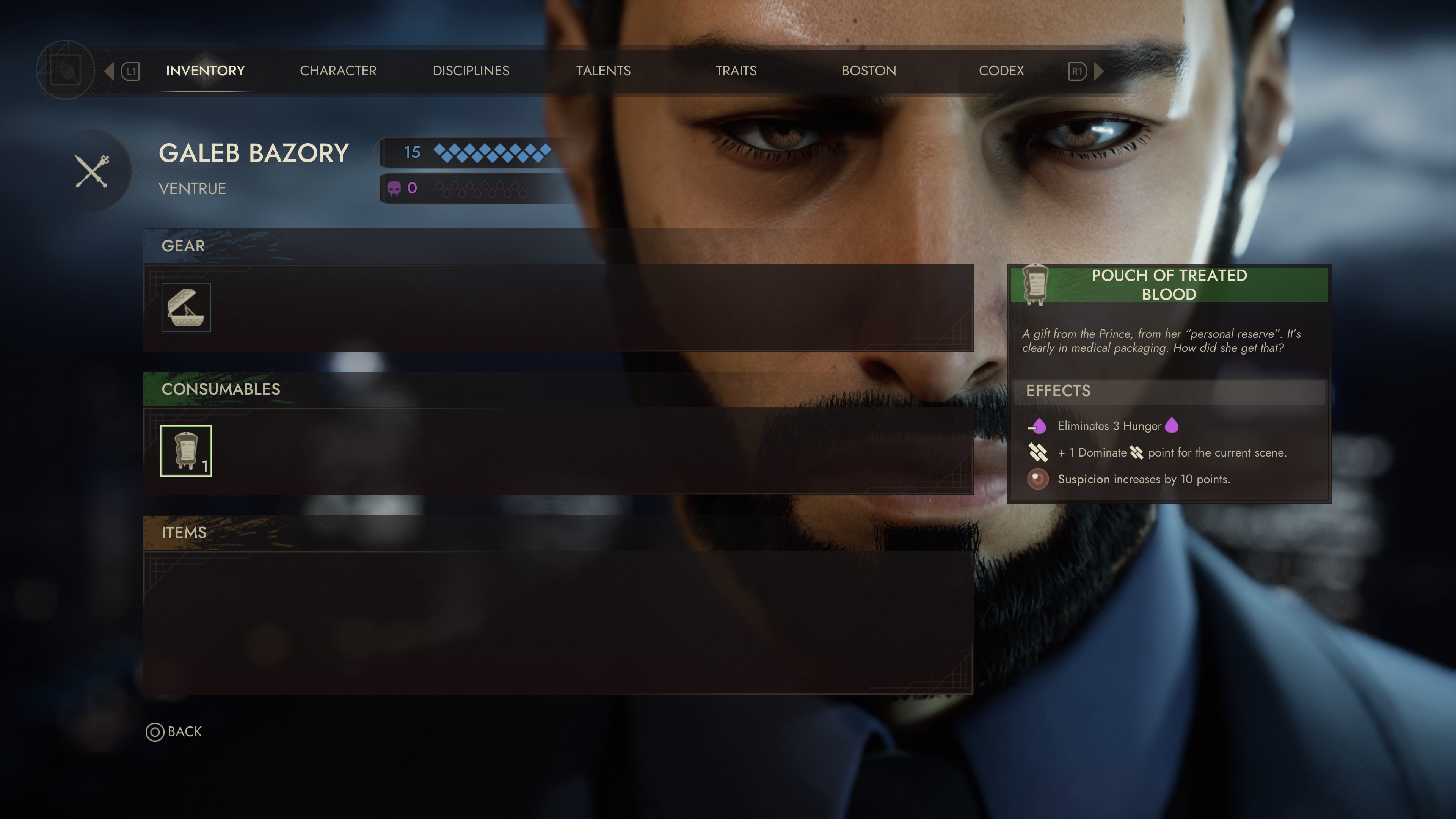Click the character portrait navigation icon left

point(108,71)
